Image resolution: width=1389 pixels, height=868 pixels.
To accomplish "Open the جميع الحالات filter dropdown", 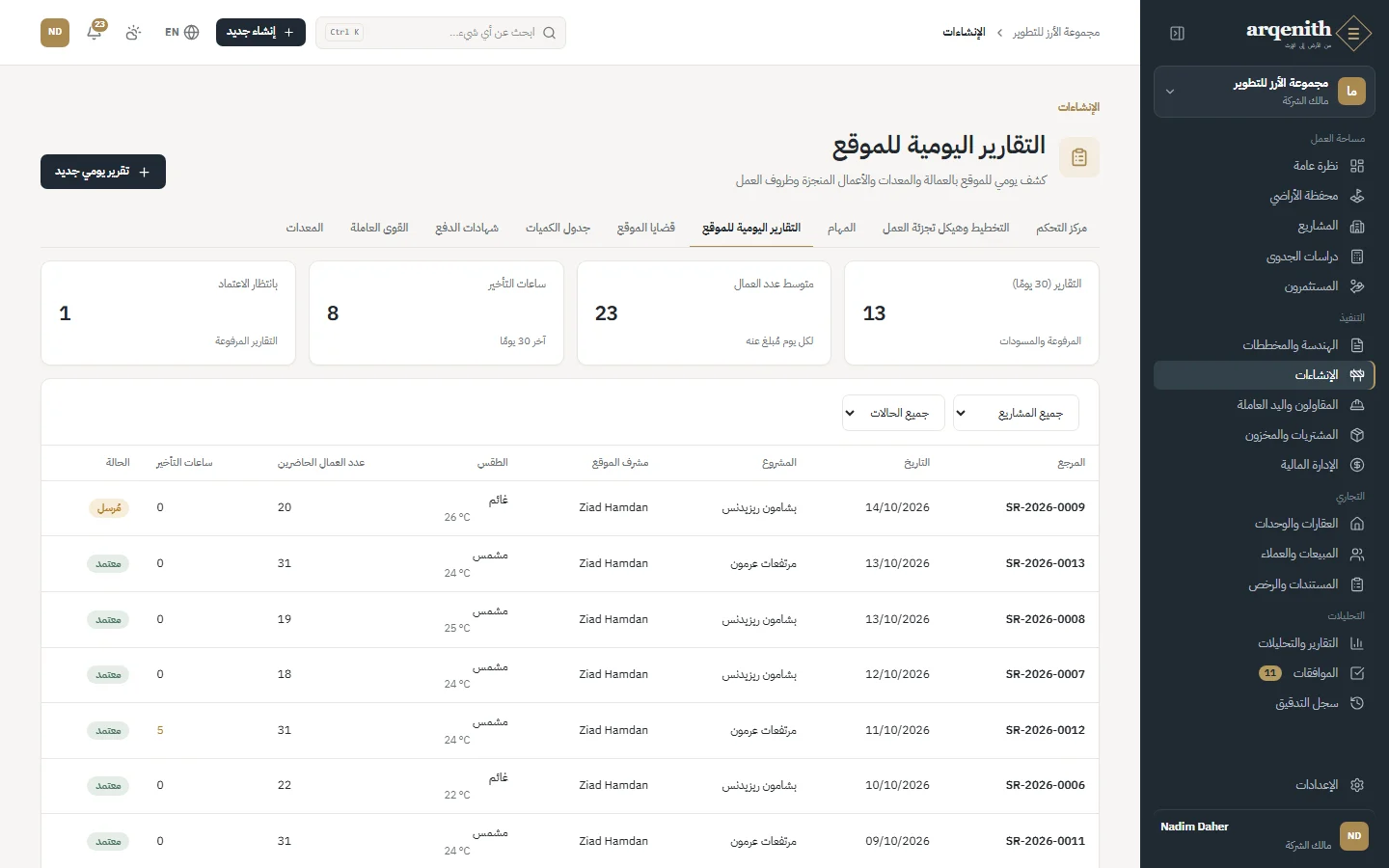I will [x=892, y=413].
